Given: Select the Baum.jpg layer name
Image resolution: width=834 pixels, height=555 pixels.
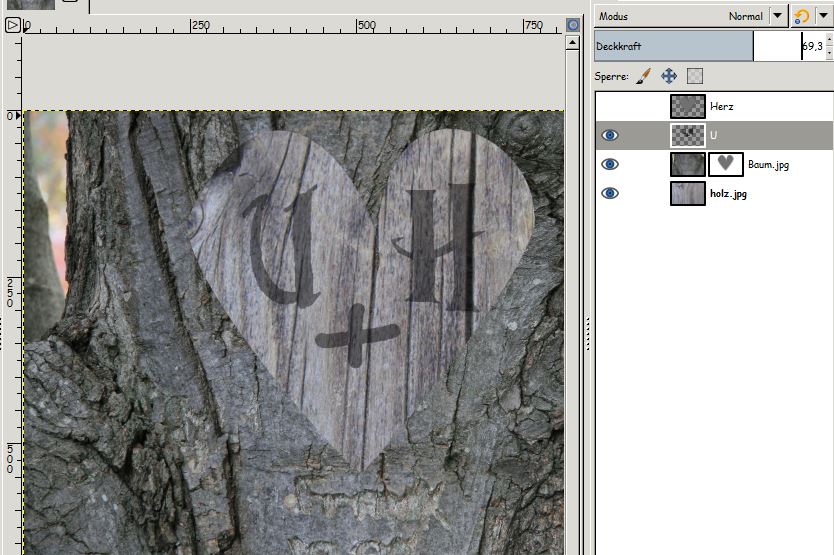Looking at the screenshot, I should coord(768,165).
